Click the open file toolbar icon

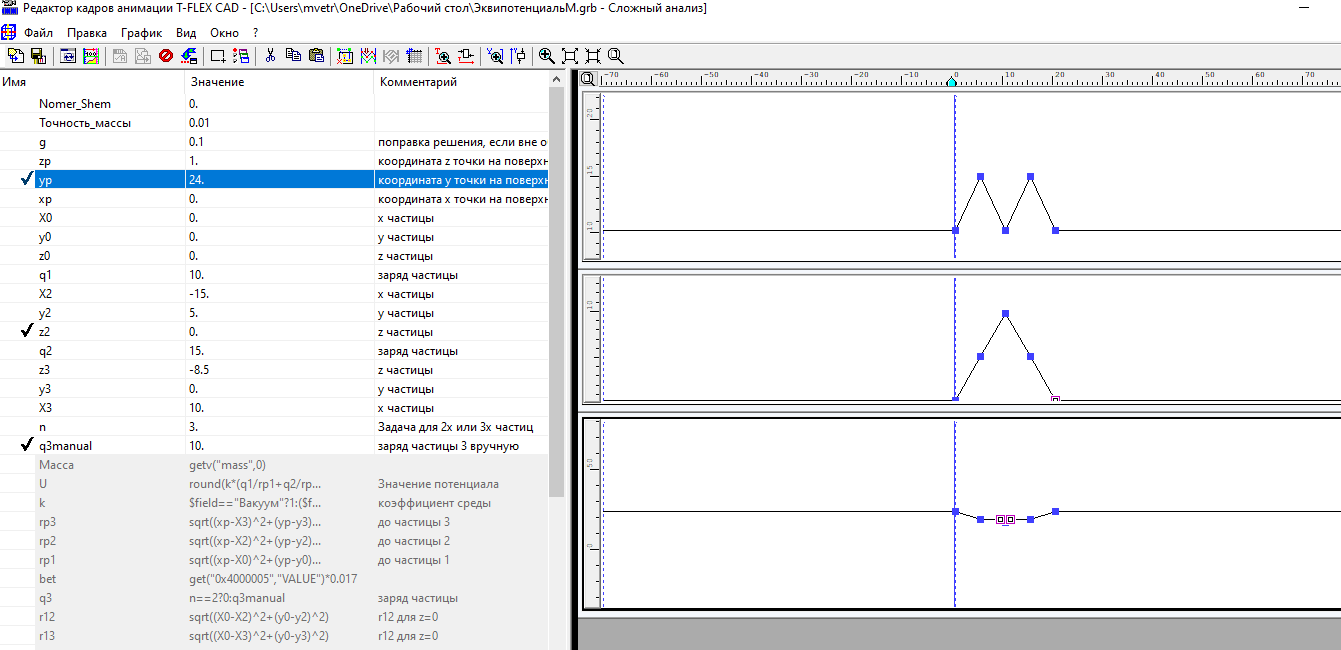15,56
